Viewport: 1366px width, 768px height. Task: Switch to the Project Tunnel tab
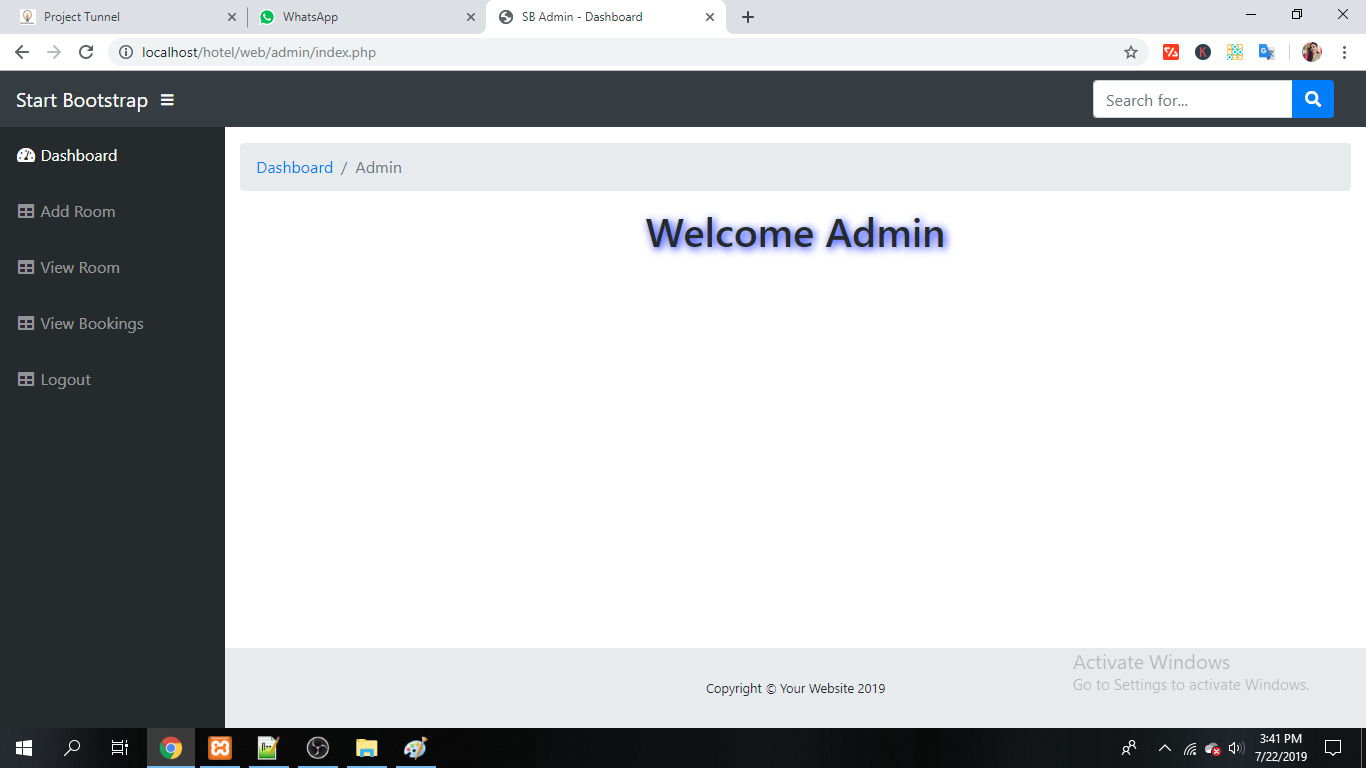(x=120, y=17)
